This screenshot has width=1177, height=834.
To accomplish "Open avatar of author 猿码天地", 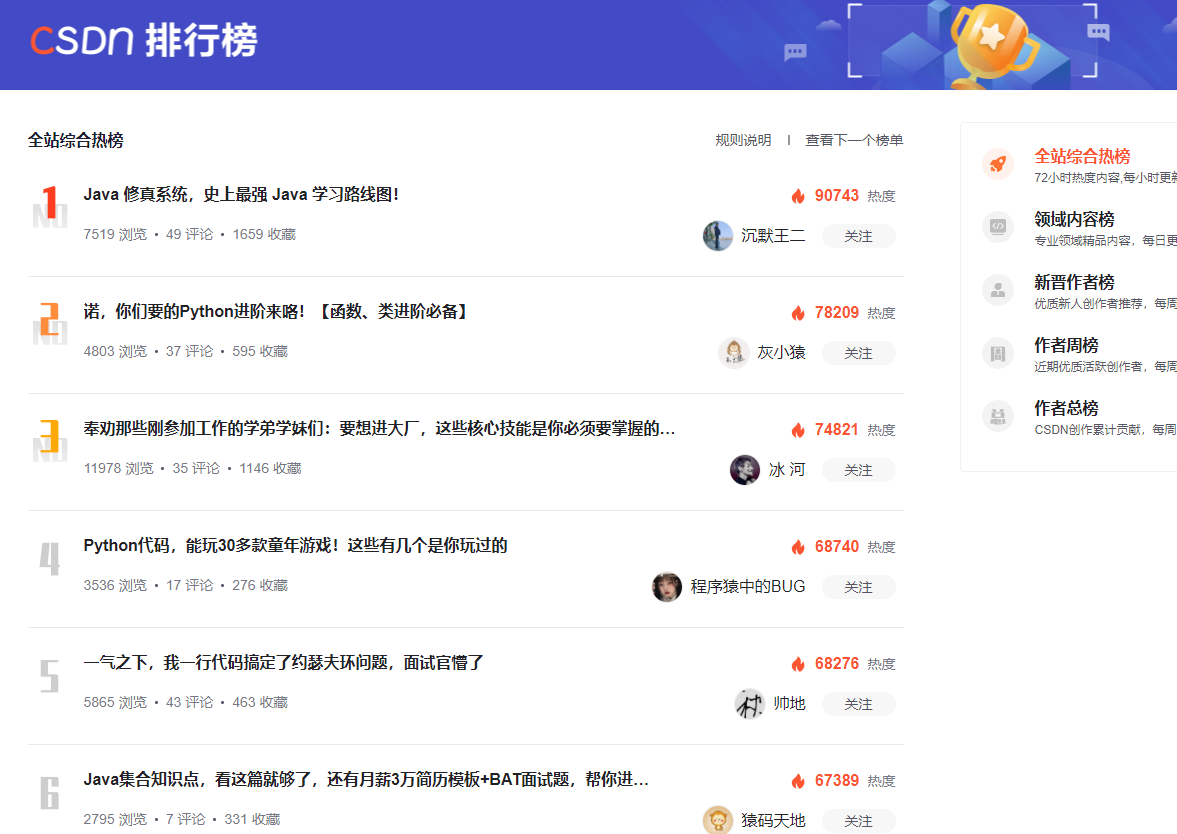I will (718, 820).
